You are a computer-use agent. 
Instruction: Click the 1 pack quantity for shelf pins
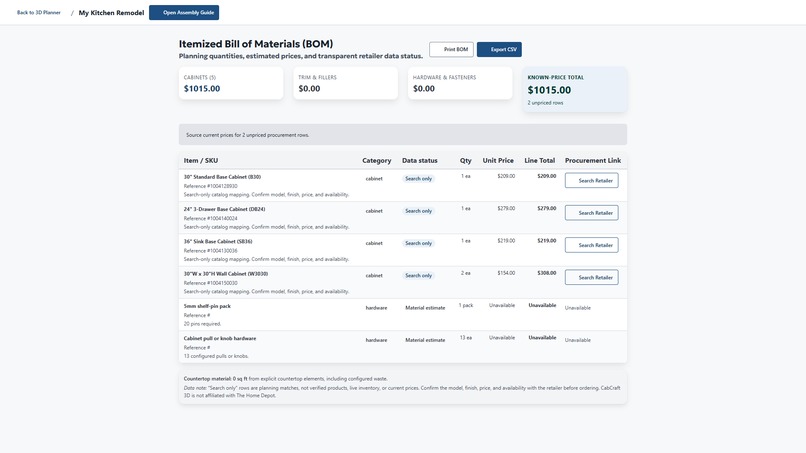pyautogui.click(x=466, y=305)
